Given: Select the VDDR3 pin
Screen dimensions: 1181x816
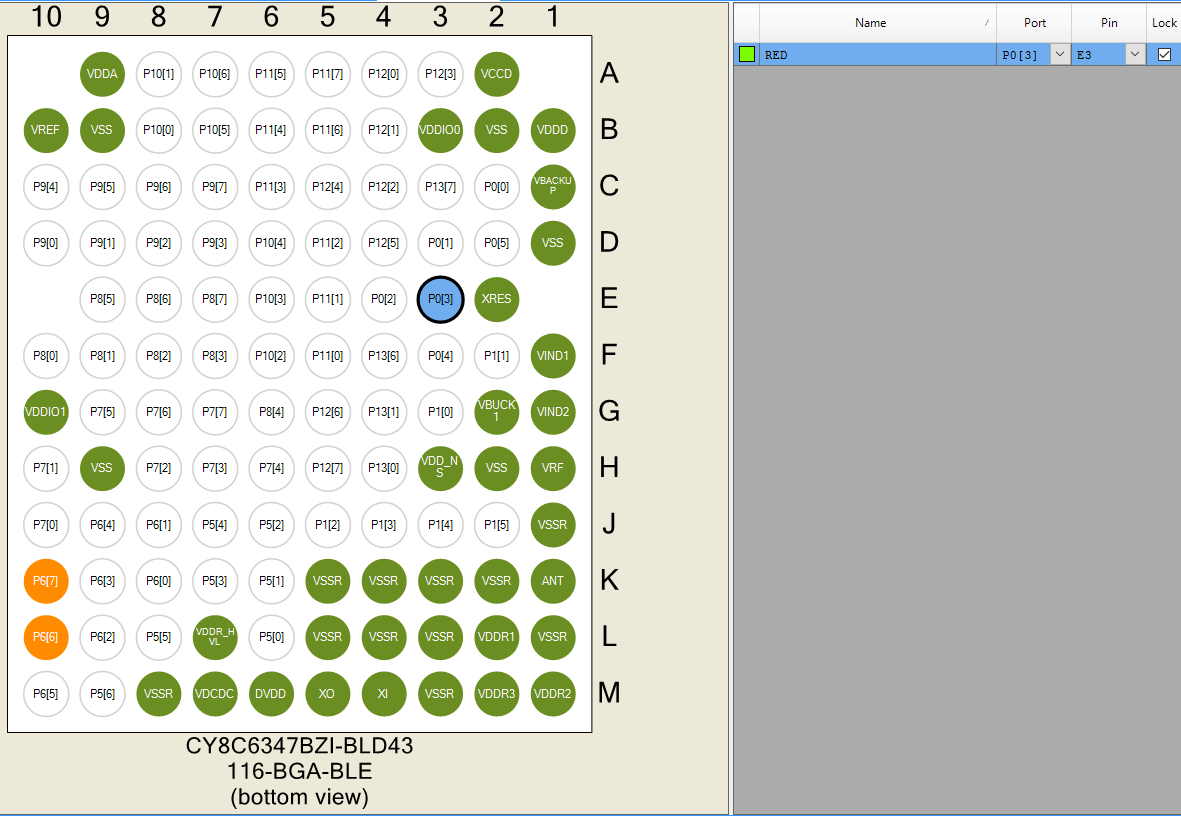Looking at the screenshot, I should (x=496, y=694).
